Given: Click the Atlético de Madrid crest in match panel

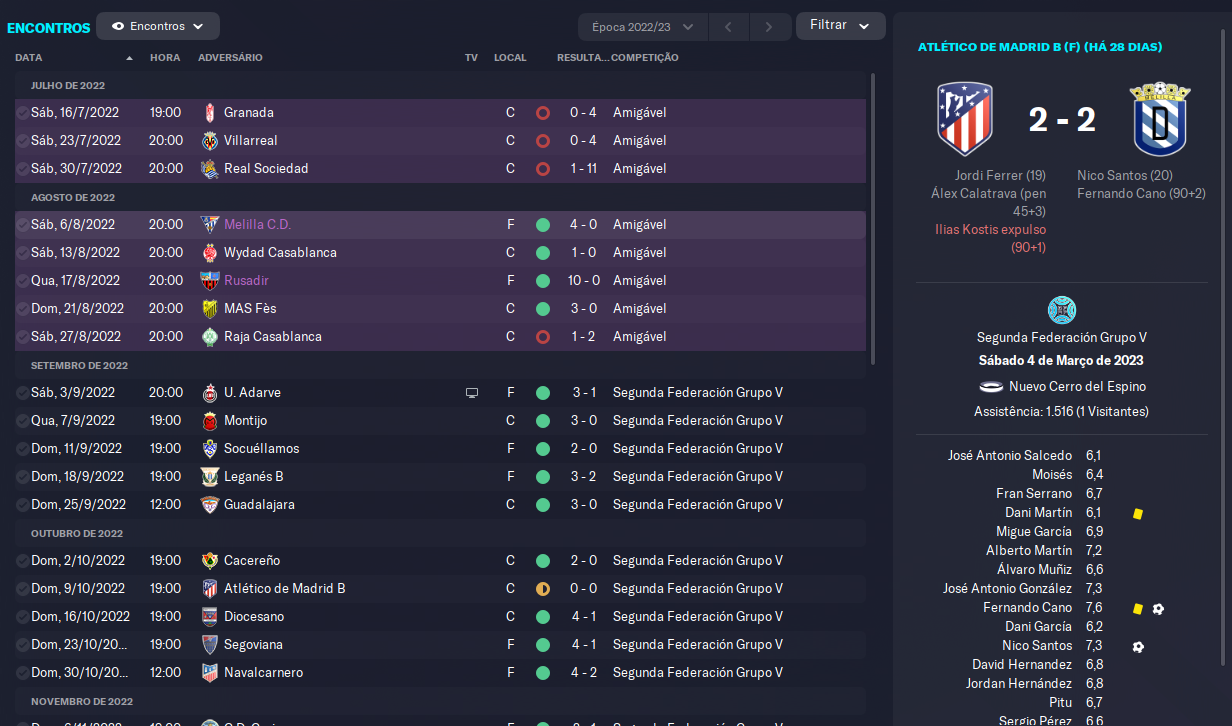Looking at the screenshot, I should pyautogui.click(x=965, y=119).
